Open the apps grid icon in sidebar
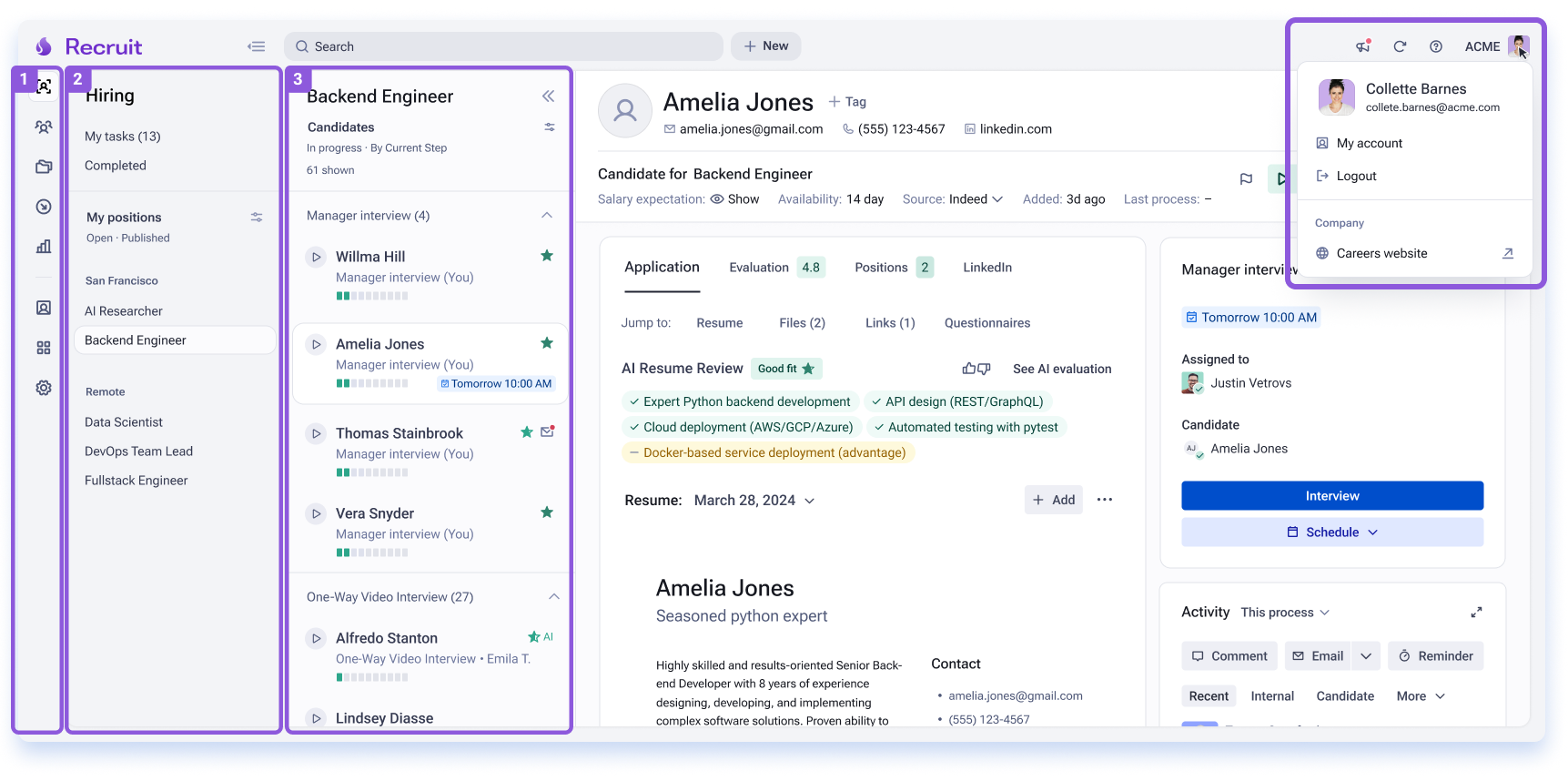1568x781 pixels. click(x=44, y=348)
